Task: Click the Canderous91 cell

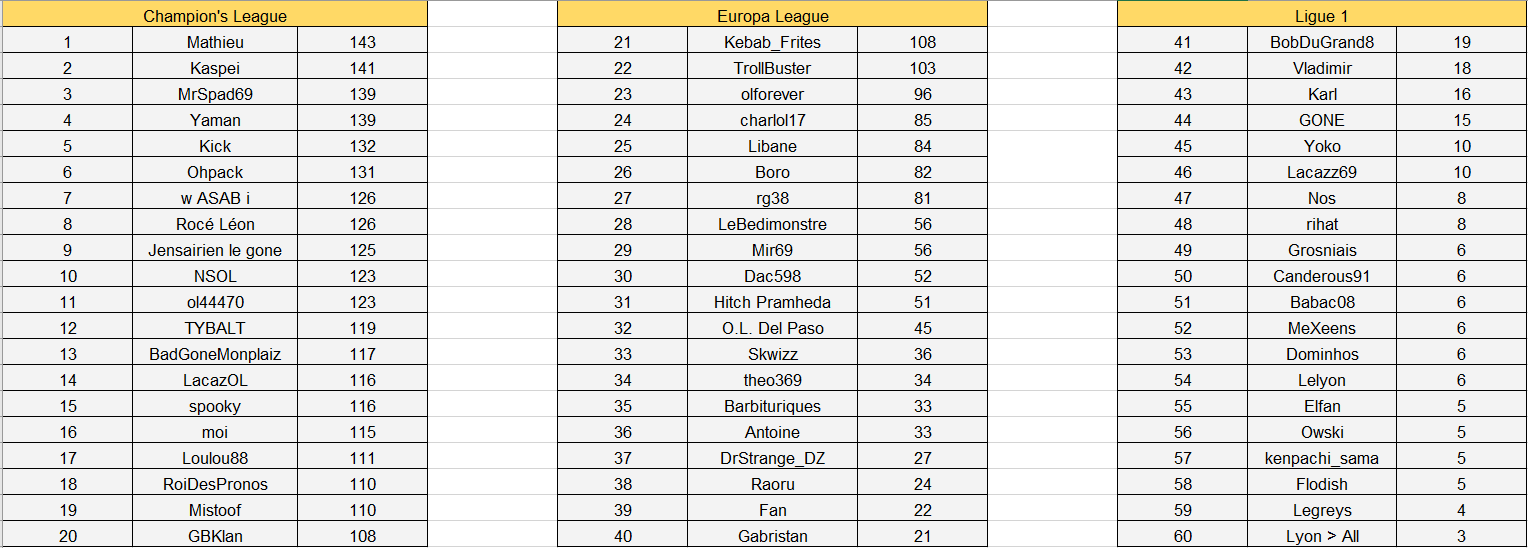Action: 1322,276
